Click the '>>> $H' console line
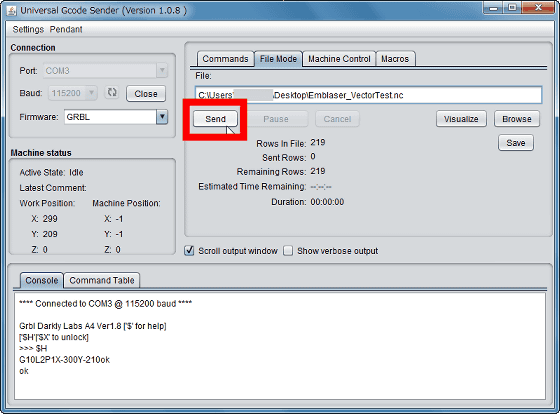The image size is (560, 414). pyautogui.click(x=33, y=348)
